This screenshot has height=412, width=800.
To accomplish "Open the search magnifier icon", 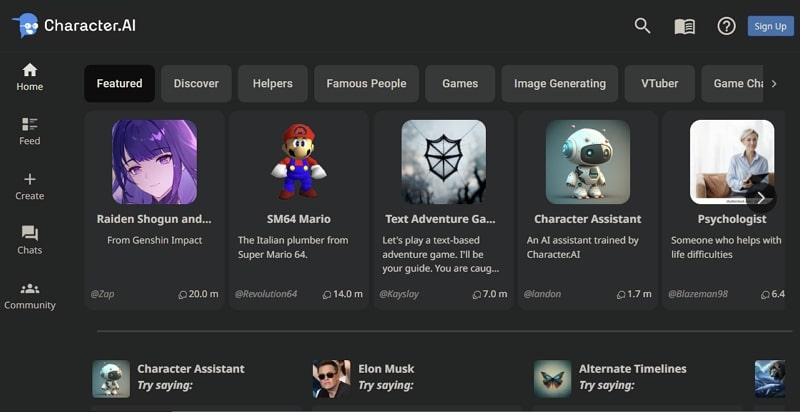I will click(642, 25).
